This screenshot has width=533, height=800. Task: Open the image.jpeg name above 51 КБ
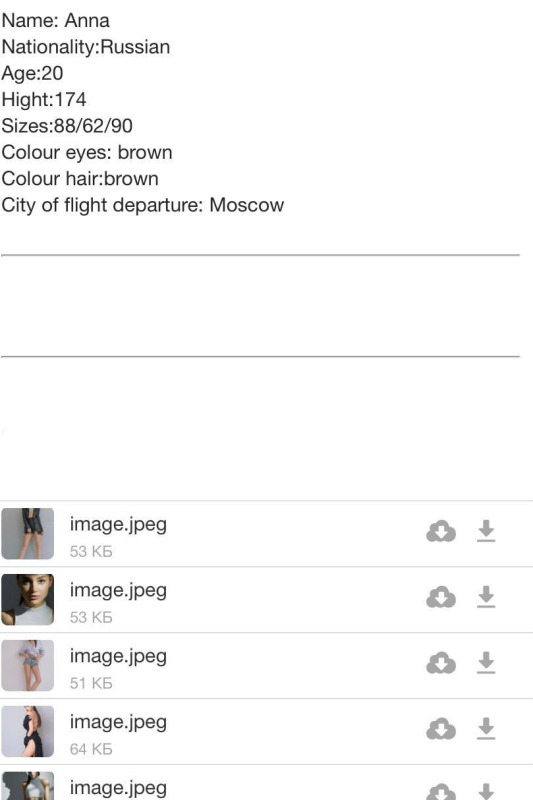[x=118, y=657]
